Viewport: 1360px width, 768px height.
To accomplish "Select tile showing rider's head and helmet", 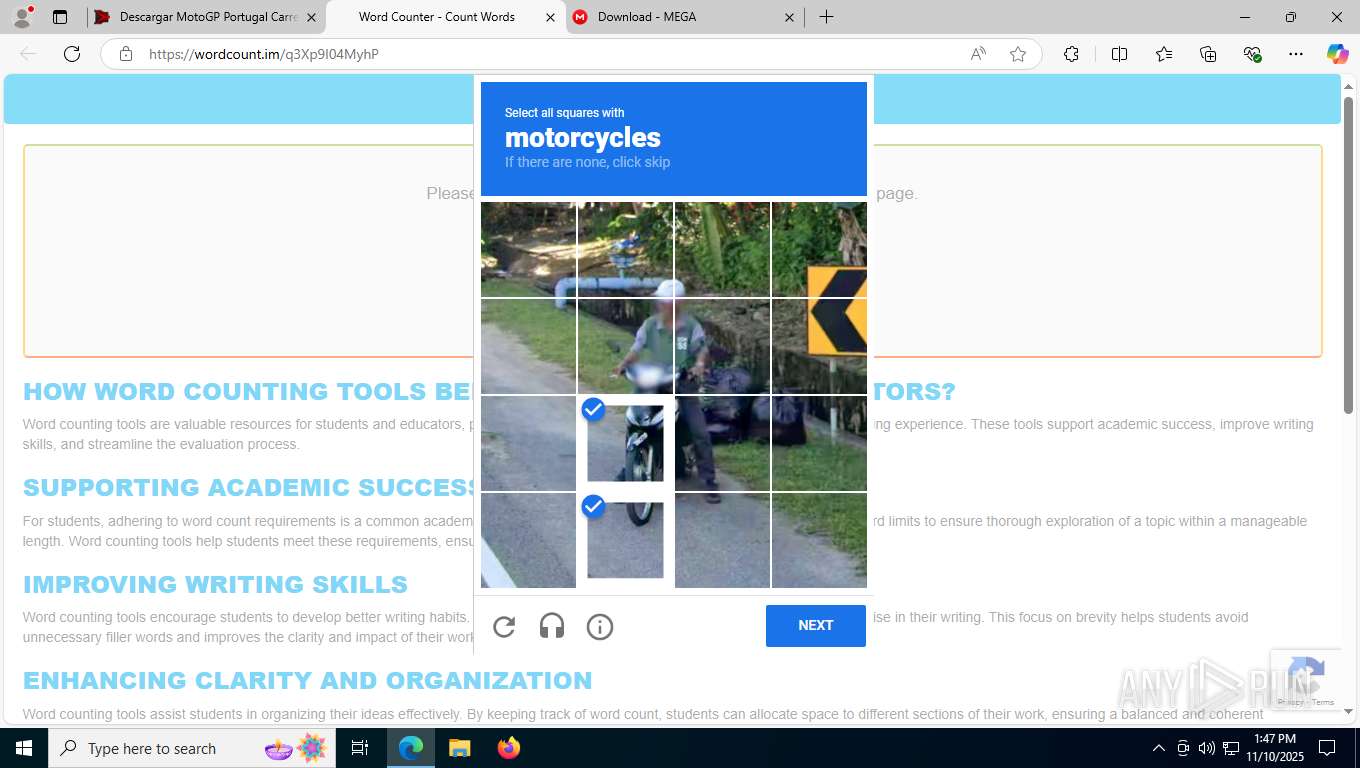I will 625,249.
